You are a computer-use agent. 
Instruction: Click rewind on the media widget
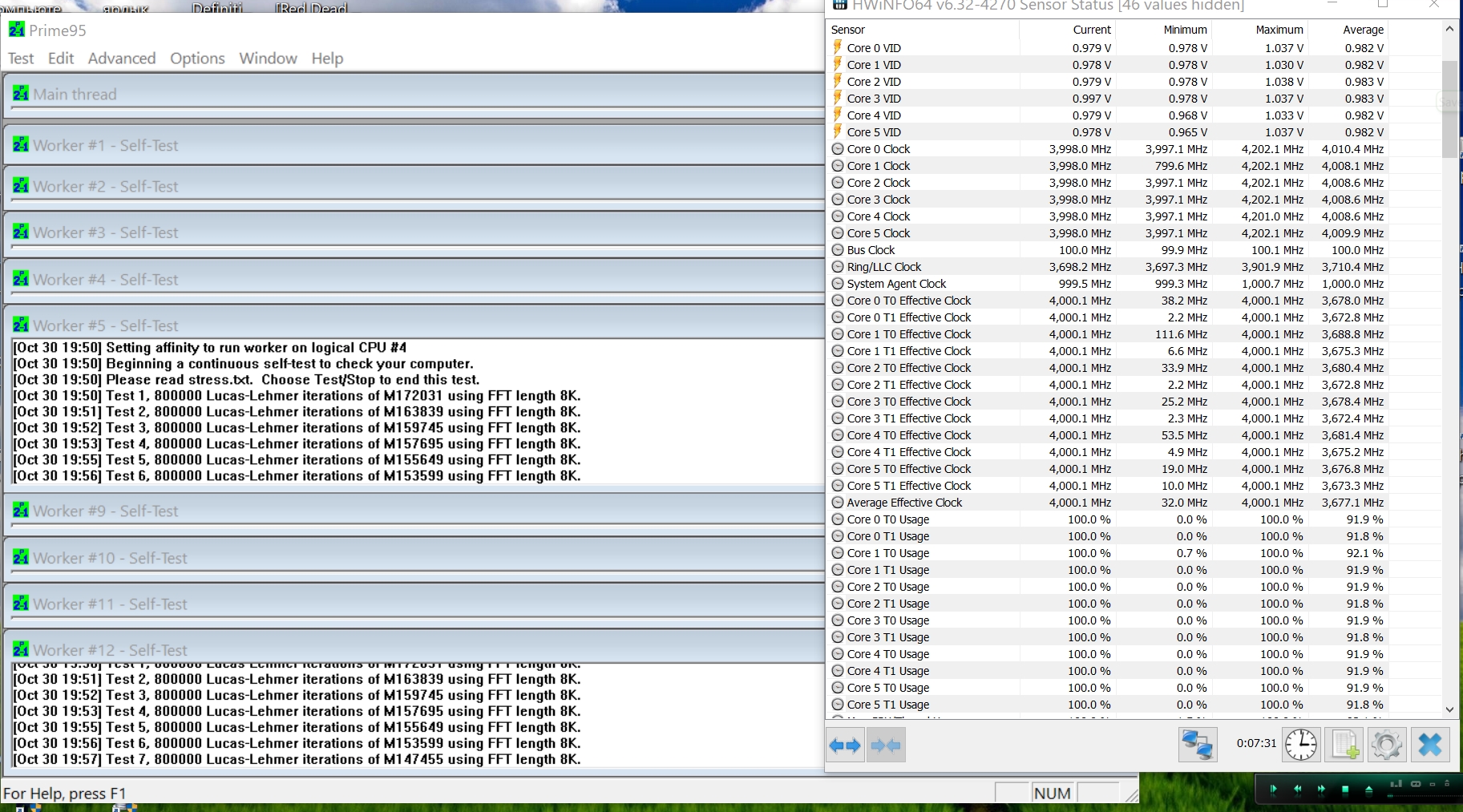(x=1297, y=790)
